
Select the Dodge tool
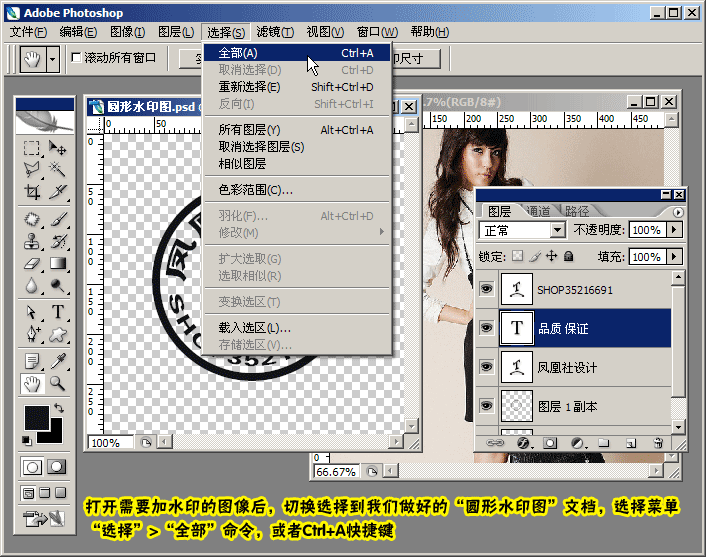click(x=58, y=285)
